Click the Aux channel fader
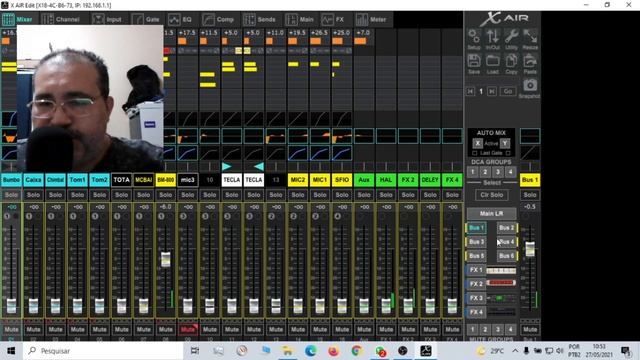The image size is (640, 360). [364, 306]
